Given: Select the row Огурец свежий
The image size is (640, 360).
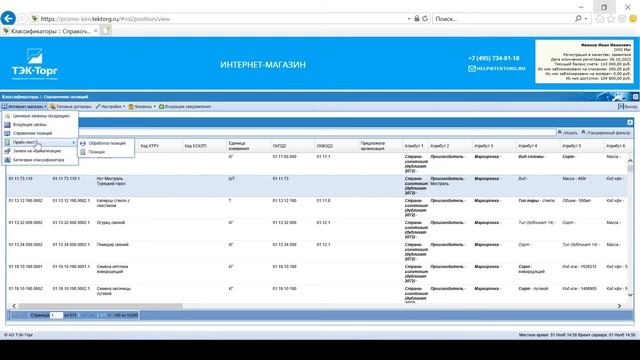Looking at the screenshot, I should 317,230.
